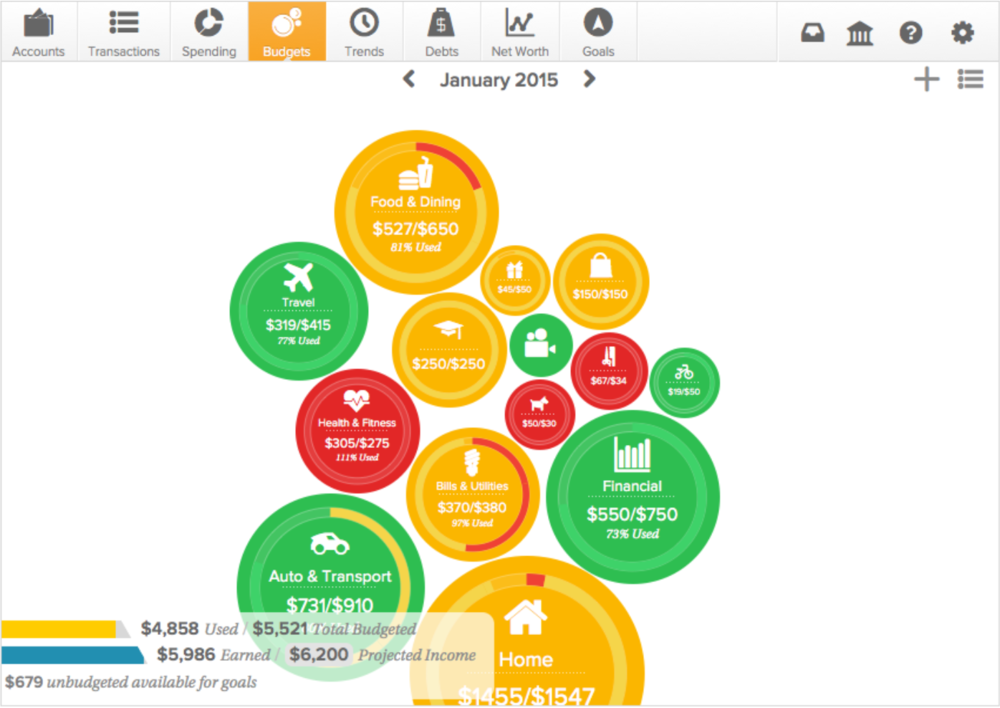Click the January 2015 month label
This screenshot has height=708, width=1000.
point(499,80)
